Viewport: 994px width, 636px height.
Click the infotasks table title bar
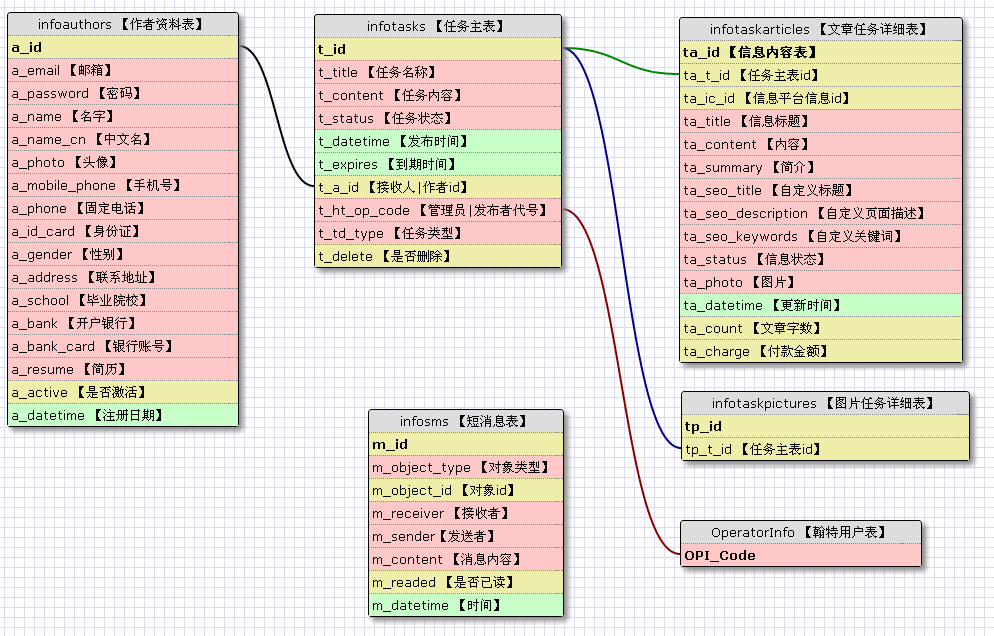point(438,26)
